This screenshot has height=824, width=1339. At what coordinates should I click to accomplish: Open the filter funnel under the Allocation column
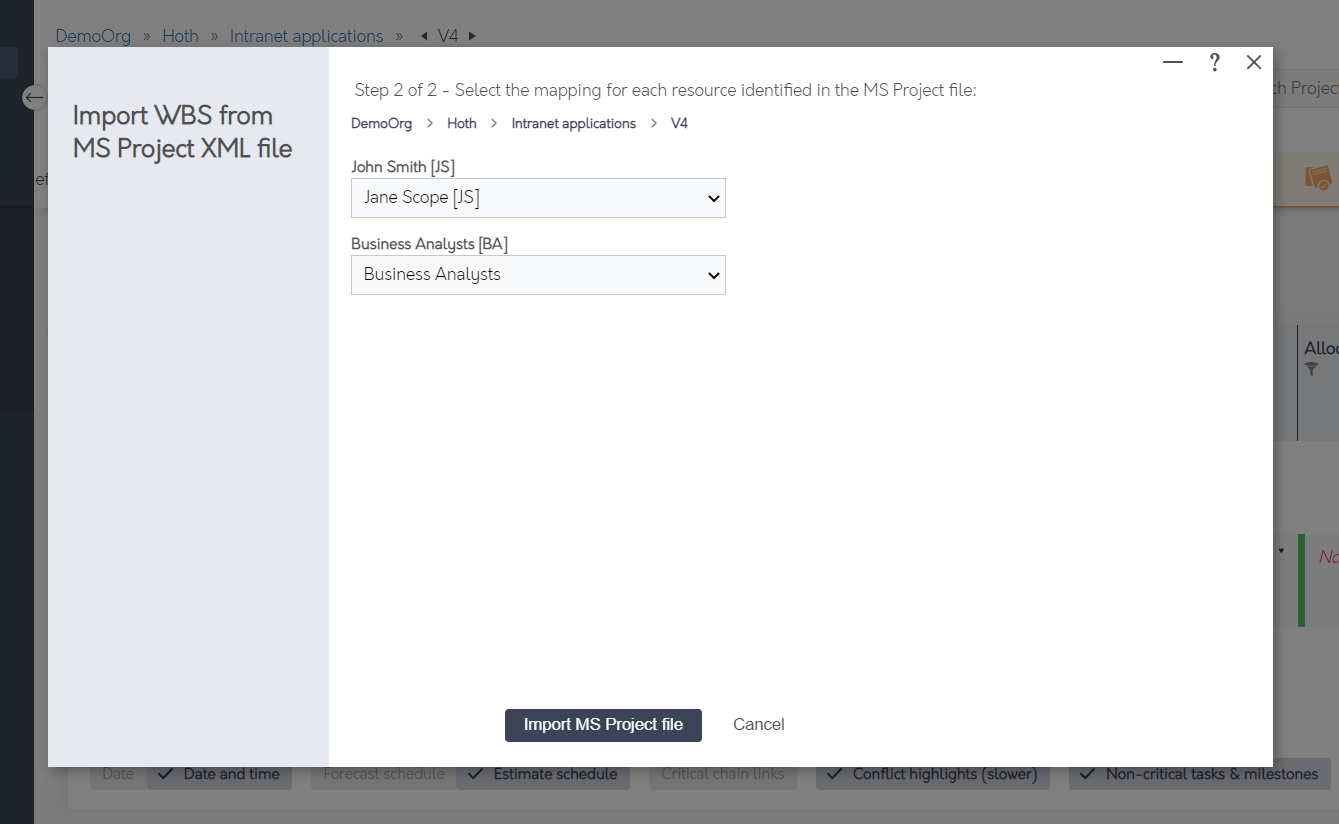click(x=1313, y=369)
